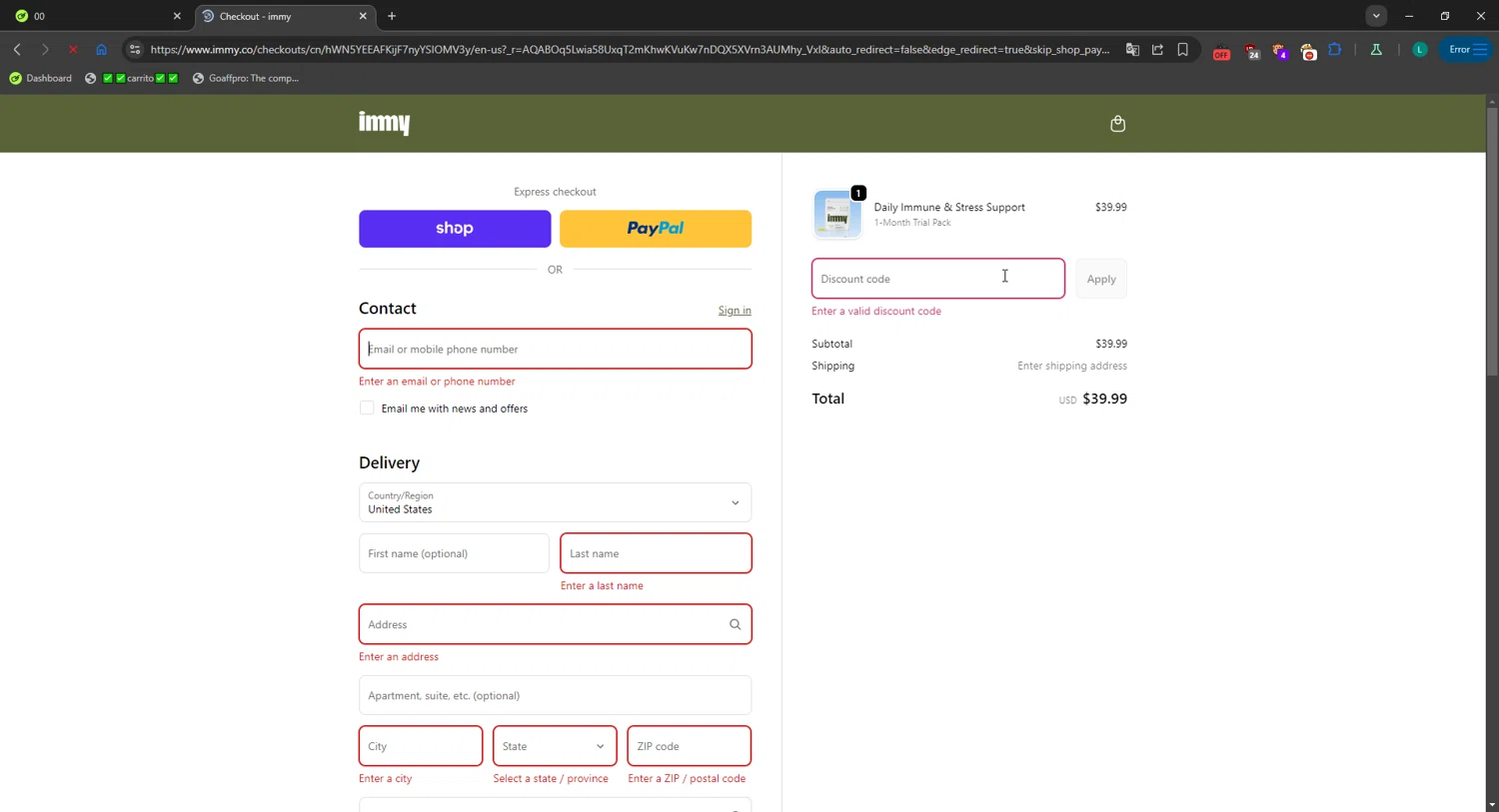Focus the ZIP code field
This screenshot has width=1499, height=812.
tap(690, 746)
